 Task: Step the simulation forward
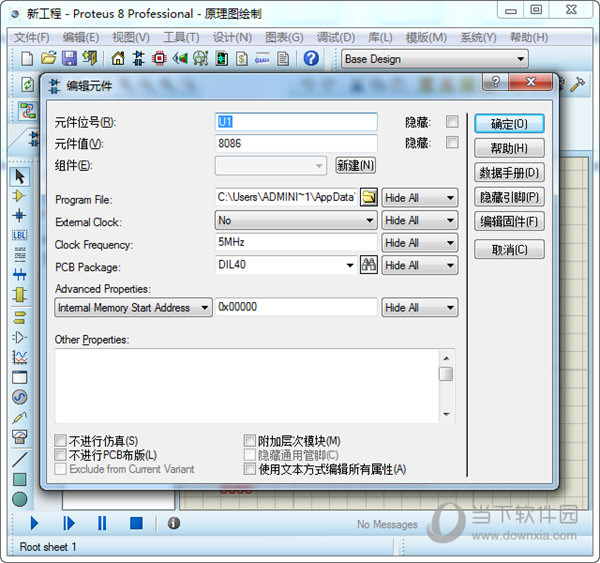coord(69,523)
